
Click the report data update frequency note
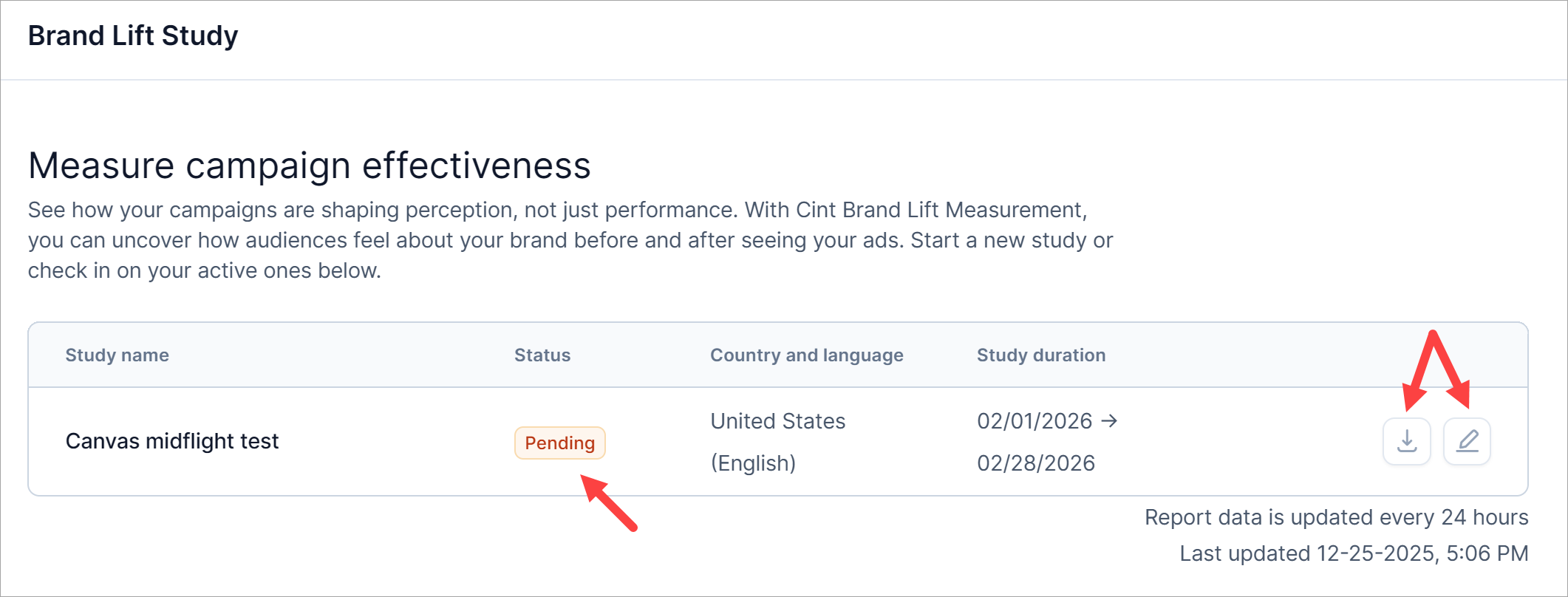click(x=1336, y=517)
